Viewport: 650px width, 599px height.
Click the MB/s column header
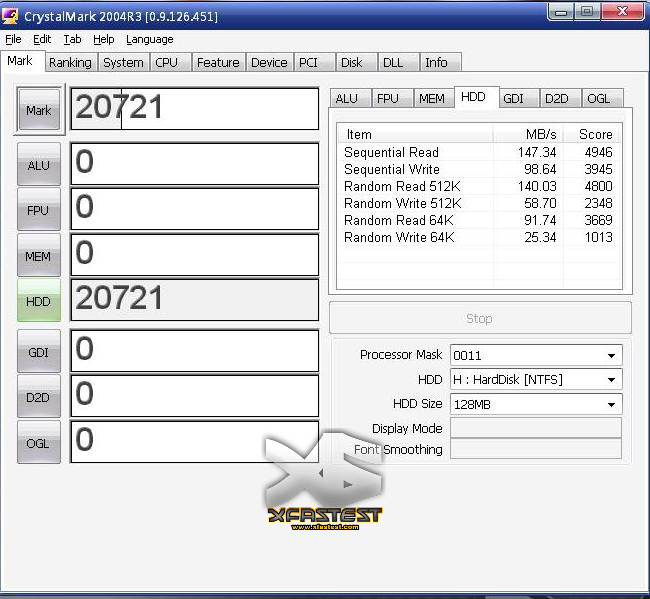pyautogui.click(x=528, y=134)
